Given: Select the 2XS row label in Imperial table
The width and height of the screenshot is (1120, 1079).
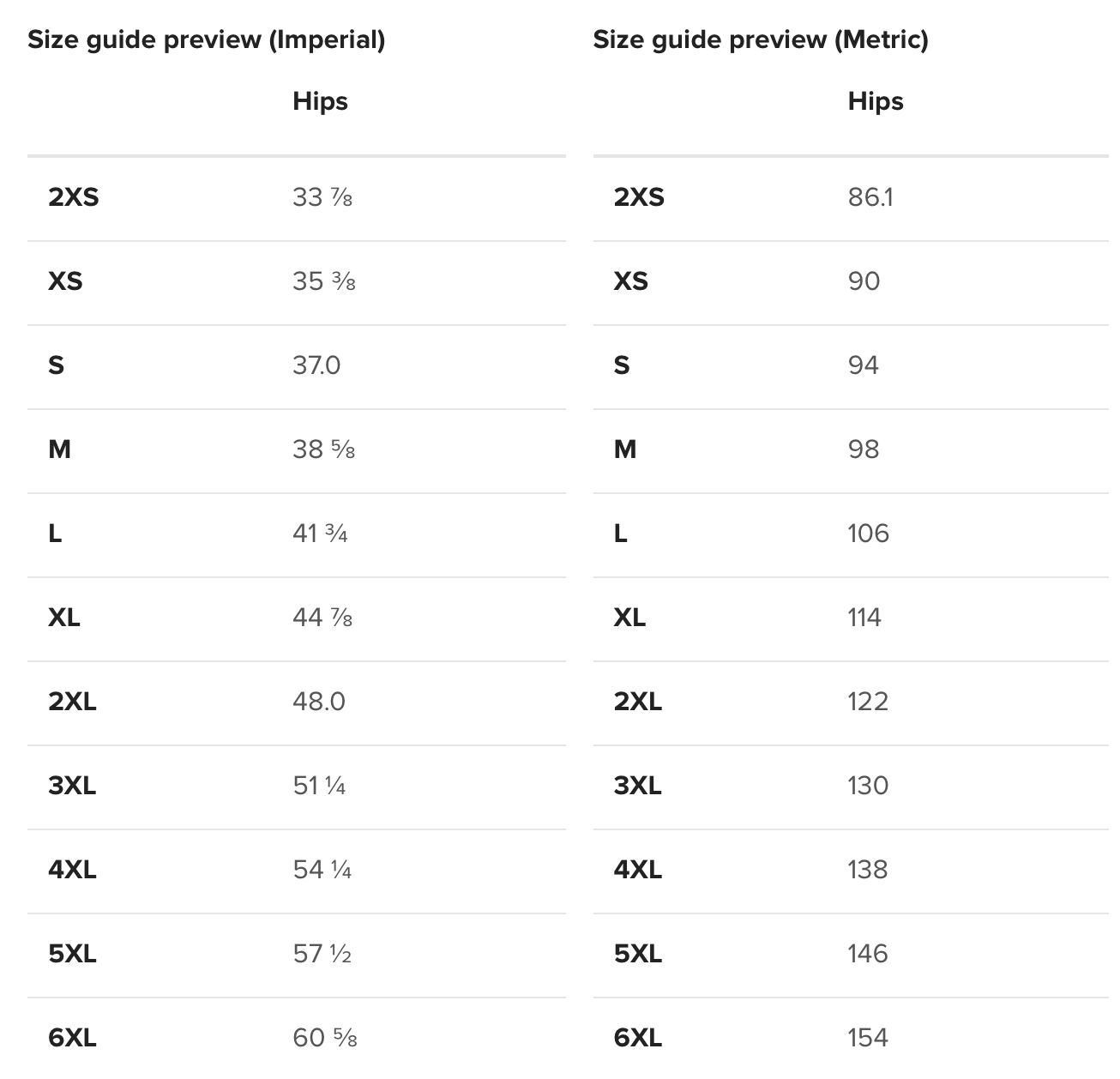Looking at the screenshot, I should (73, 197).
